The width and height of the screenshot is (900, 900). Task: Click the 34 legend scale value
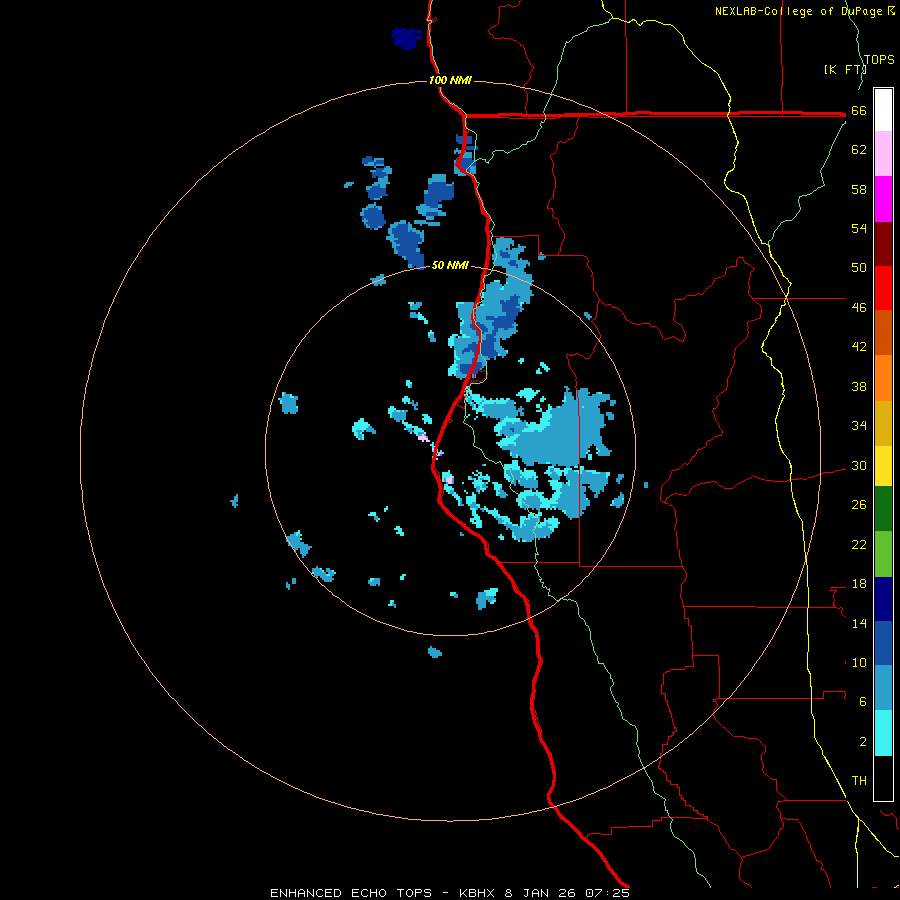point(859,425)
